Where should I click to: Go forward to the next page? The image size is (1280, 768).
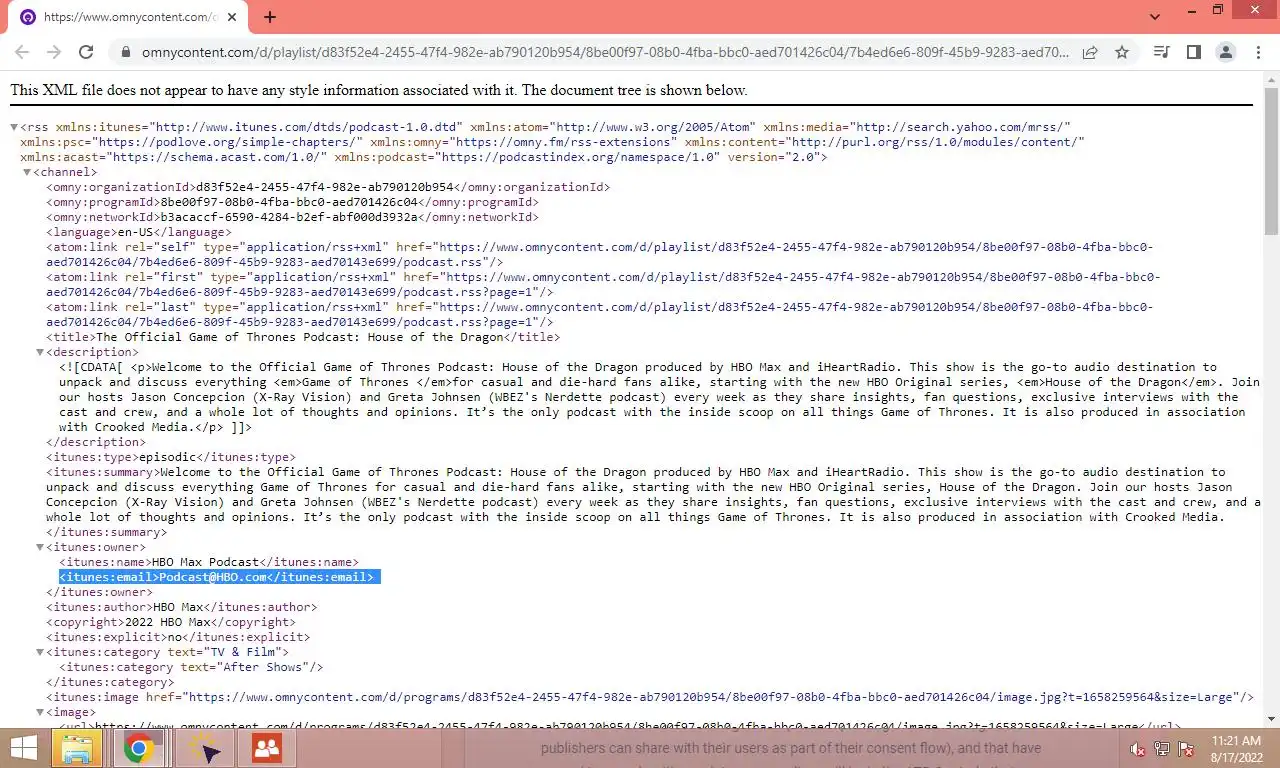coord(54,52)
